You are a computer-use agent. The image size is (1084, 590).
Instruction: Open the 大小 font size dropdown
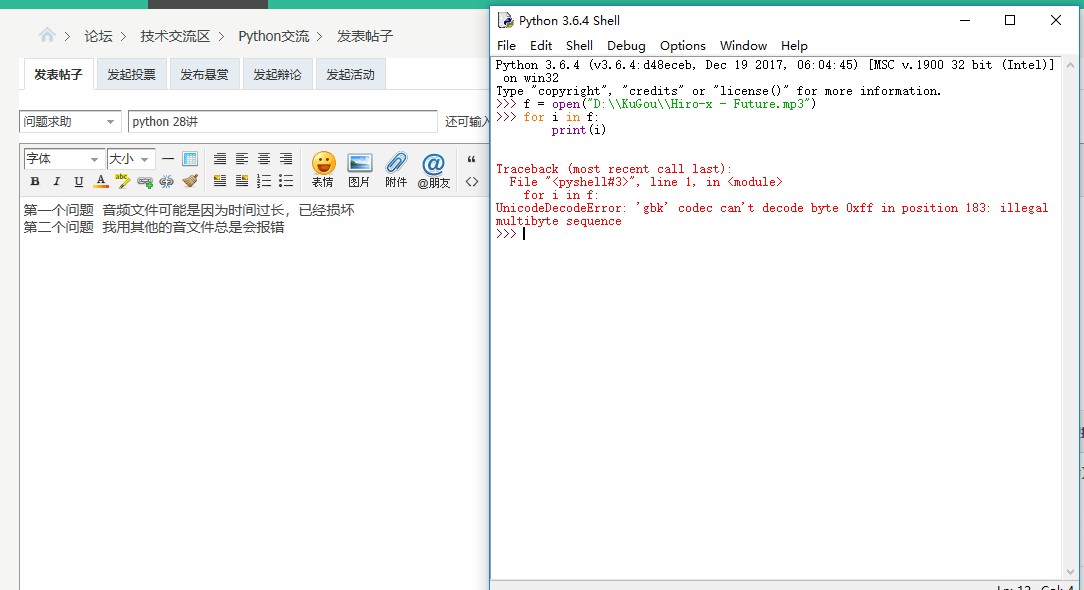point(131,159)
